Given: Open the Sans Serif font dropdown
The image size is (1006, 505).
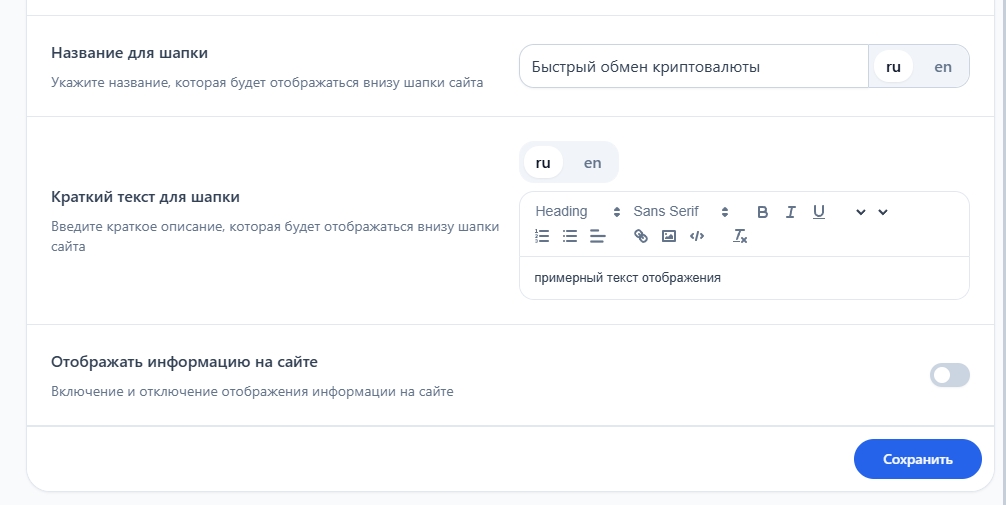Looking at the screenshot, I should [x=681, y=212].
